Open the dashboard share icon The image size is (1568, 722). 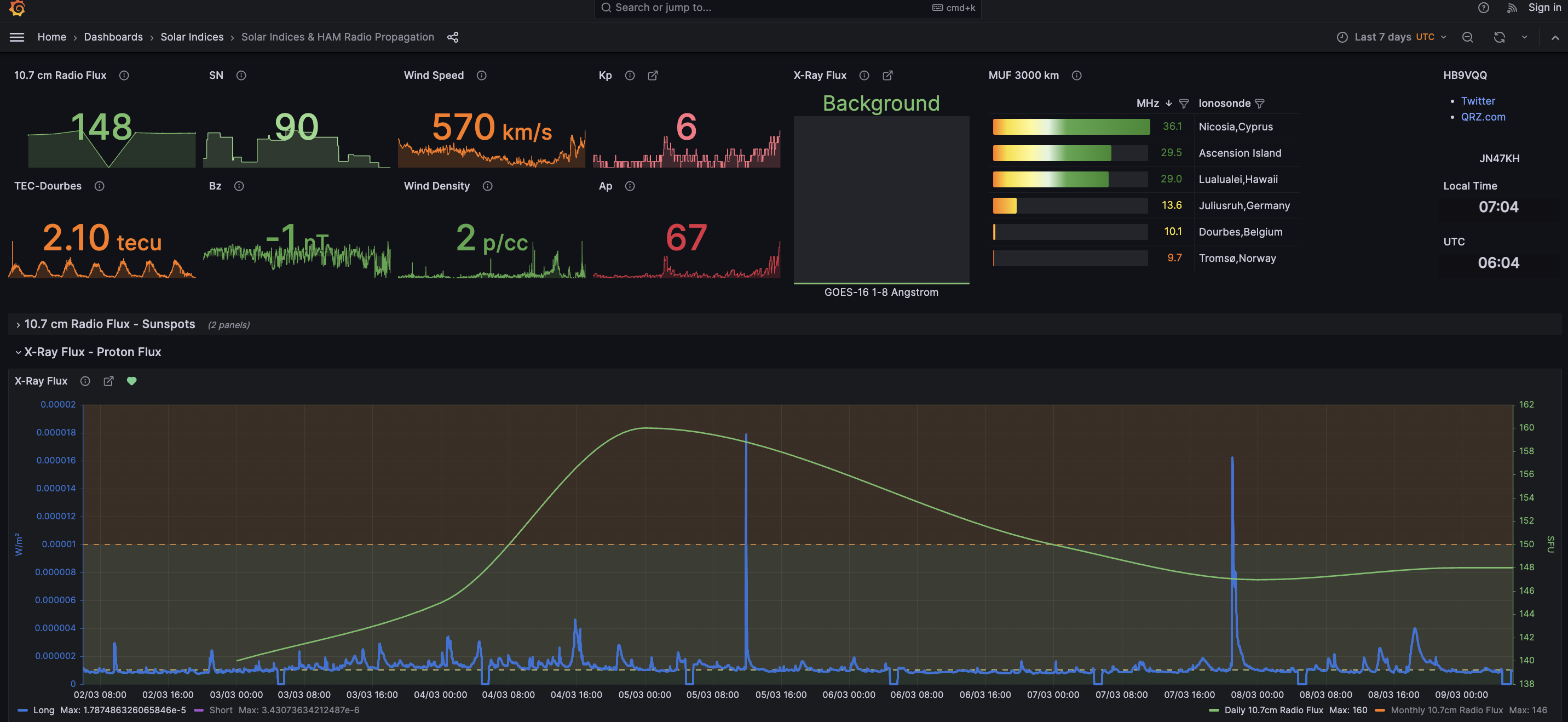(452, 37)
